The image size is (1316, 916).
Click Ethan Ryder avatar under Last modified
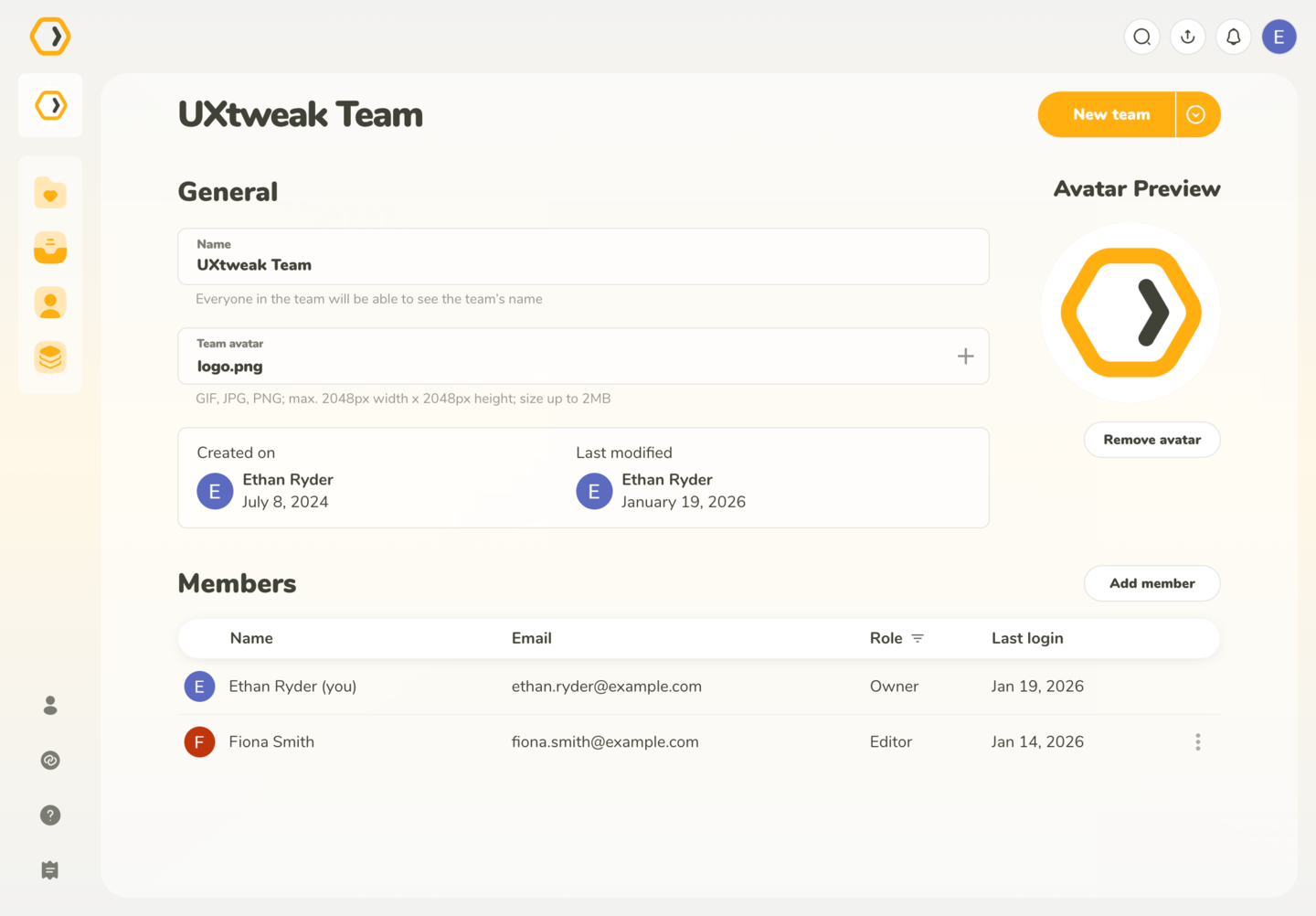[x=594, y=491]
